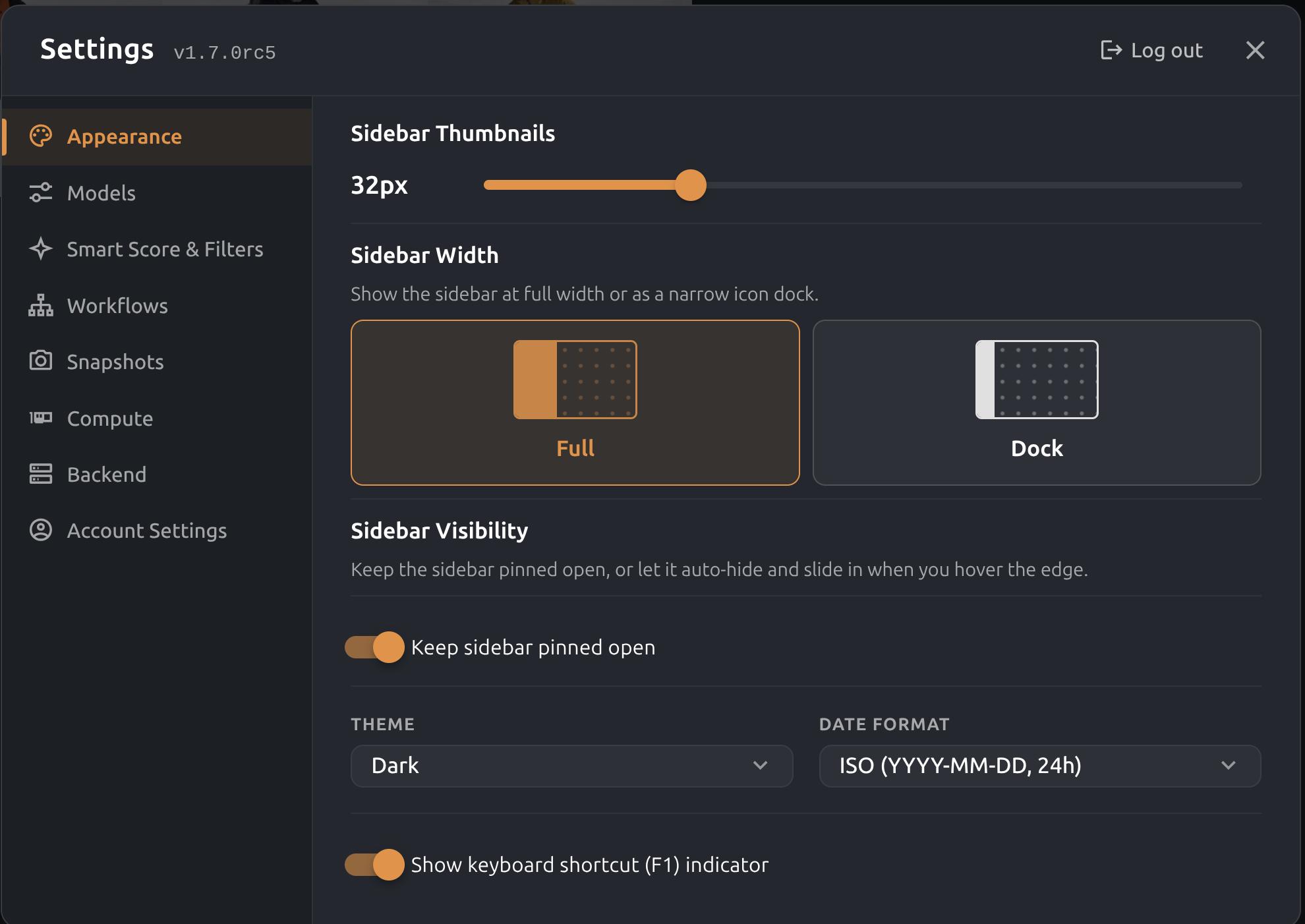The height and width of the screenshot is (924, 1305).
Task: Click the Workflows hierarchy icon
Action: click(41, 305)
